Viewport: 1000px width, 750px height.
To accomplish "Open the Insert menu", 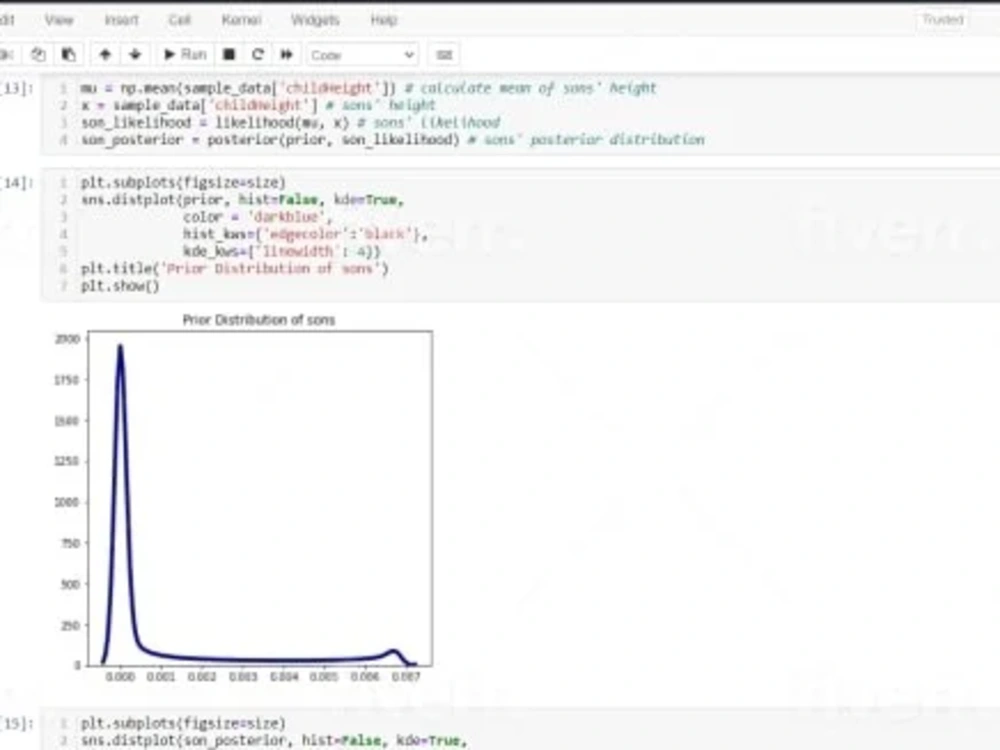I will click(x=121, y=20).
